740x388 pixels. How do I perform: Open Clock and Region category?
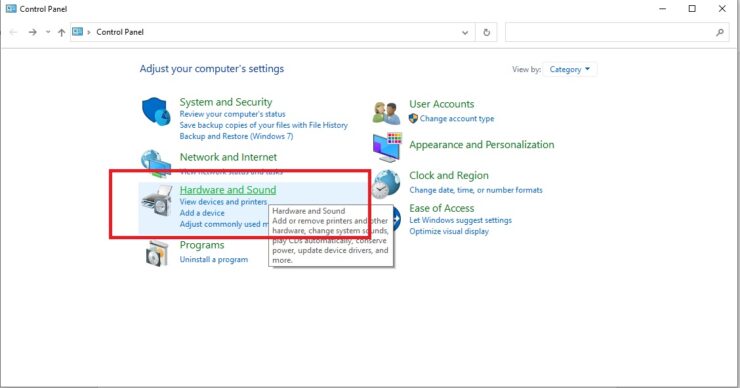tap(448, 176)
